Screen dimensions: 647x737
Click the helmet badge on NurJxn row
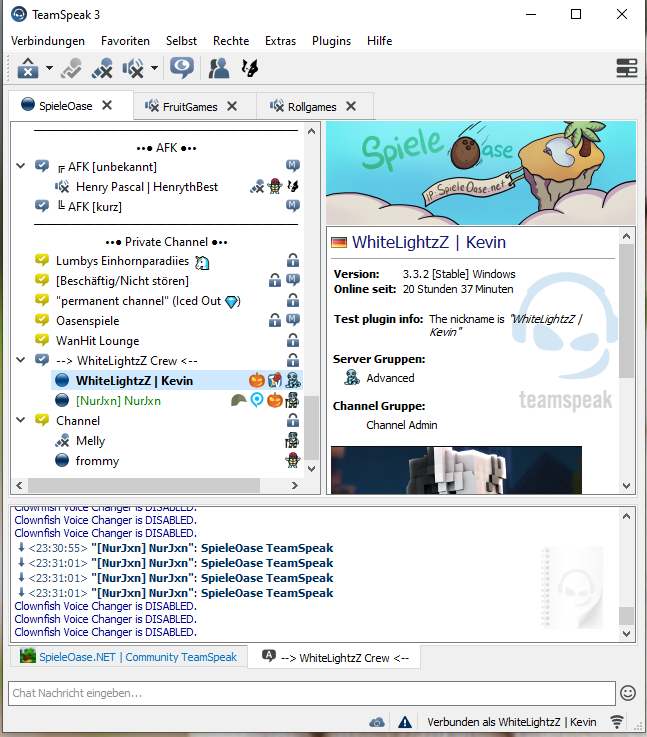[x=239, y=400]
